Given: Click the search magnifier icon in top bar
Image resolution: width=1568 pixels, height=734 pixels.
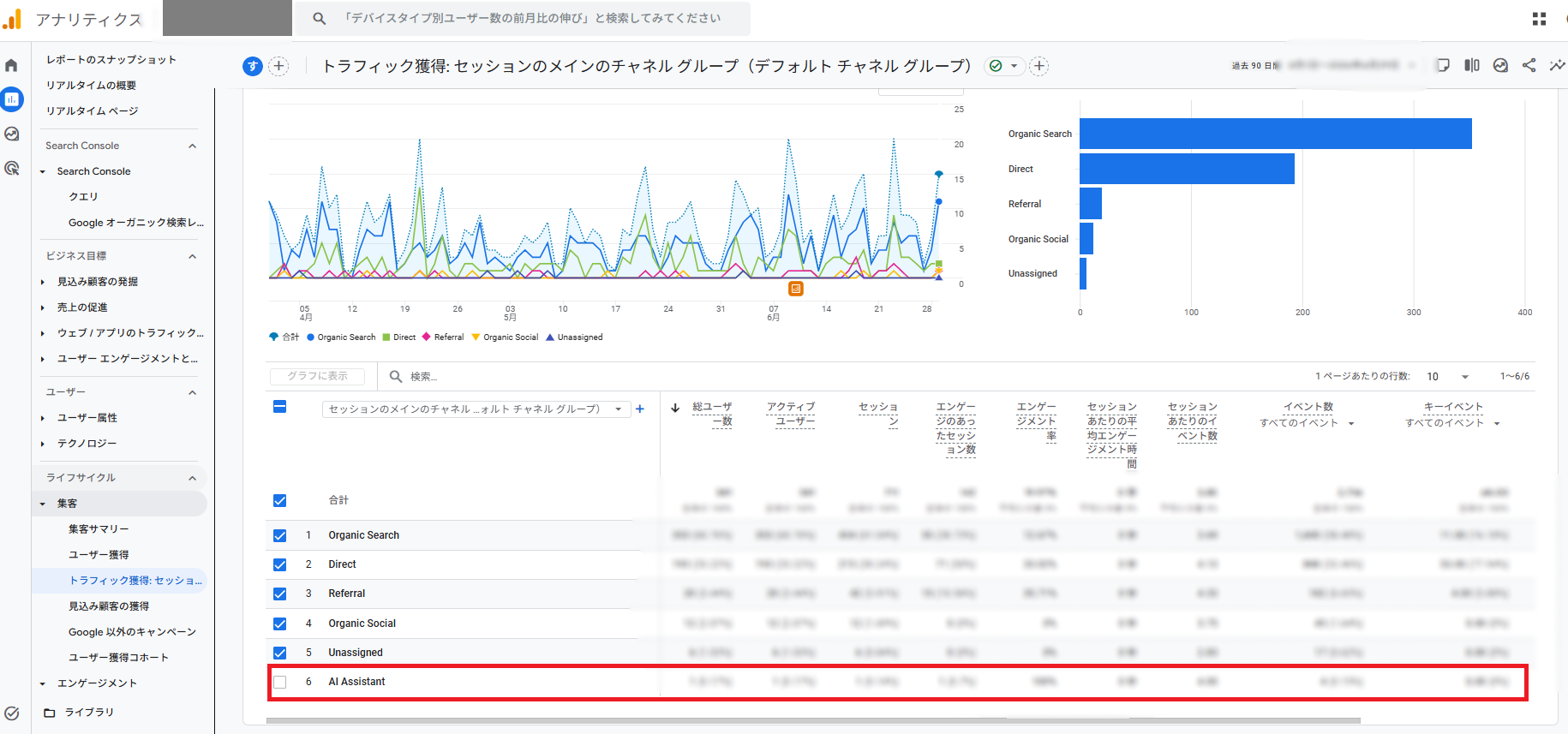Looking at the screenshot, I should click(319, 18).
